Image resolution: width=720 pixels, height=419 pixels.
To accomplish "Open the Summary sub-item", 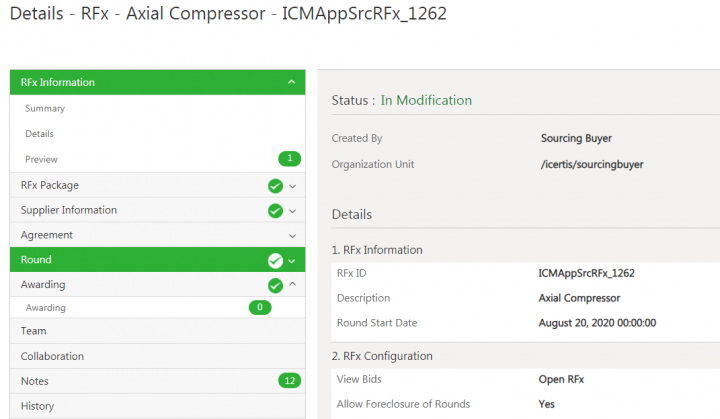I will pyautogui.click(x=45, y=108).
